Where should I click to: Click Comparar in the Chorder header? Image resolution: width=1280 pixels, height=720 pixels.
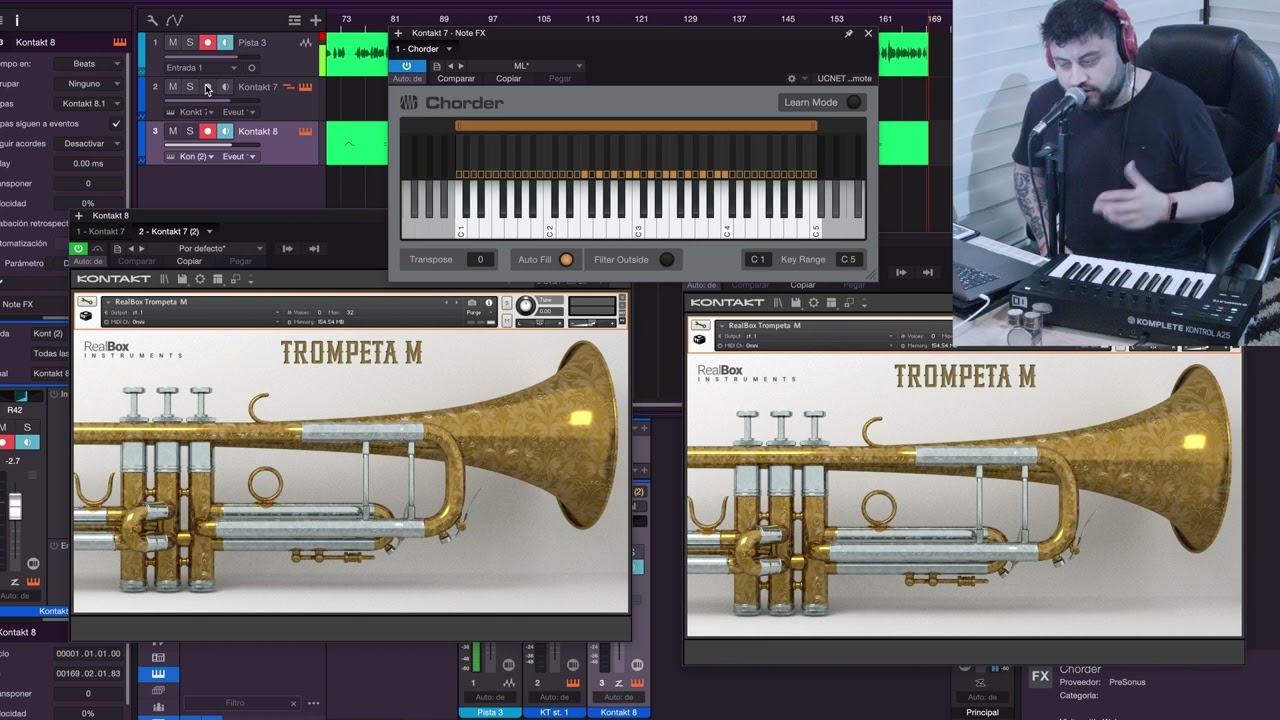click(x=456, y=78)
